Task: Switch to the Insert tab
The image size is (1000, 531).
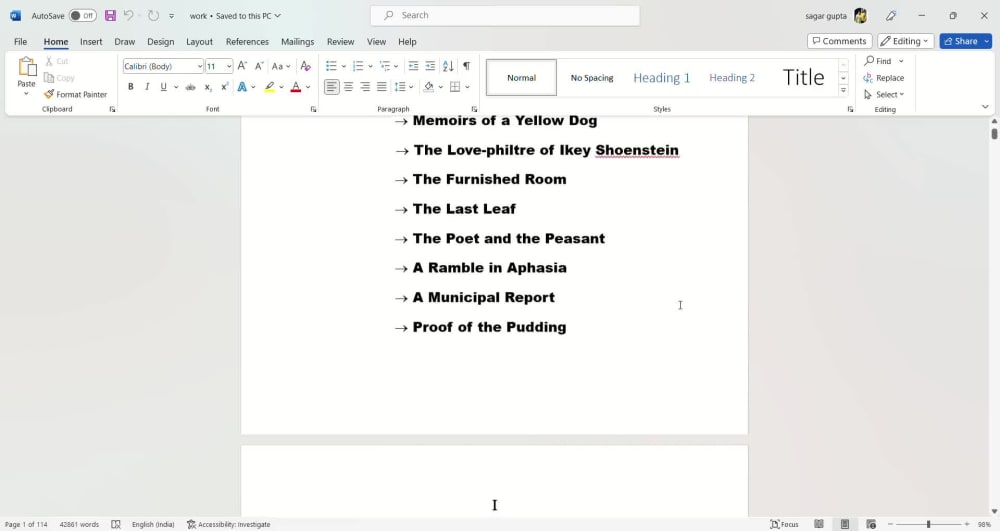Action: 91,41
